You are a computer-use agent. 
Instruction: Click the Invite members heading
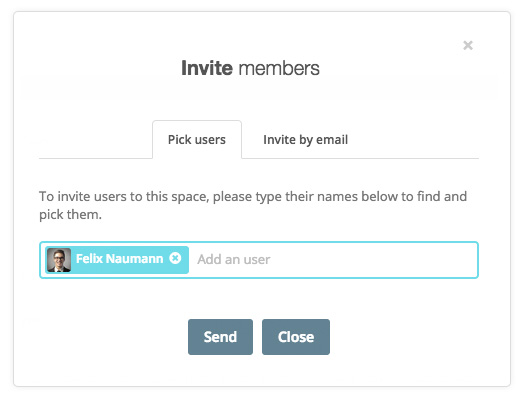pyautogui.click(x=250, y=68)
